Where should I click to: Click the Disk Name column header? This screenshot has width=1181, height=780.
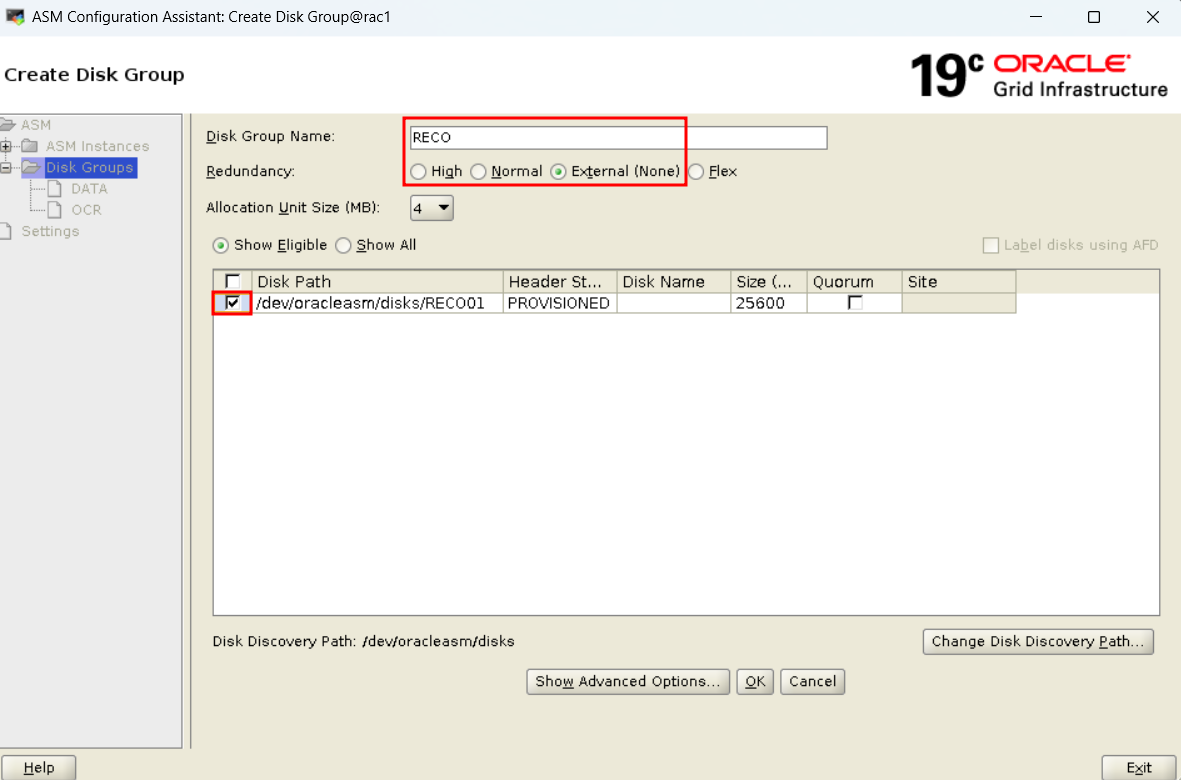pyautogui.click(x=673, y=282)
